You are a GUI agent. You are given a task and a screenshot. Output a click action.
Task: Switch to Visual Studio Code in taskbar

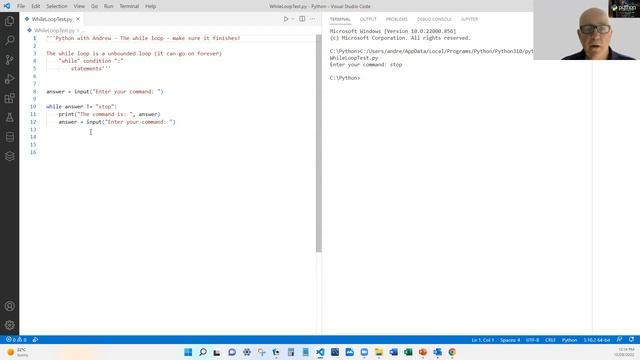320,352
